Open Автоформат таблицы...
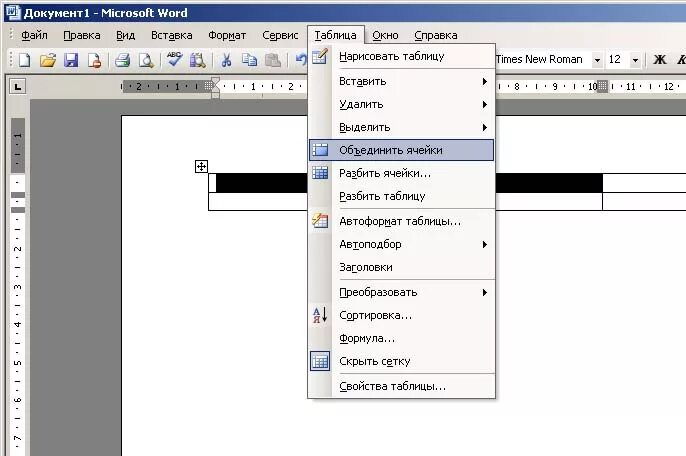686x456 pixels. click(402, 221)
